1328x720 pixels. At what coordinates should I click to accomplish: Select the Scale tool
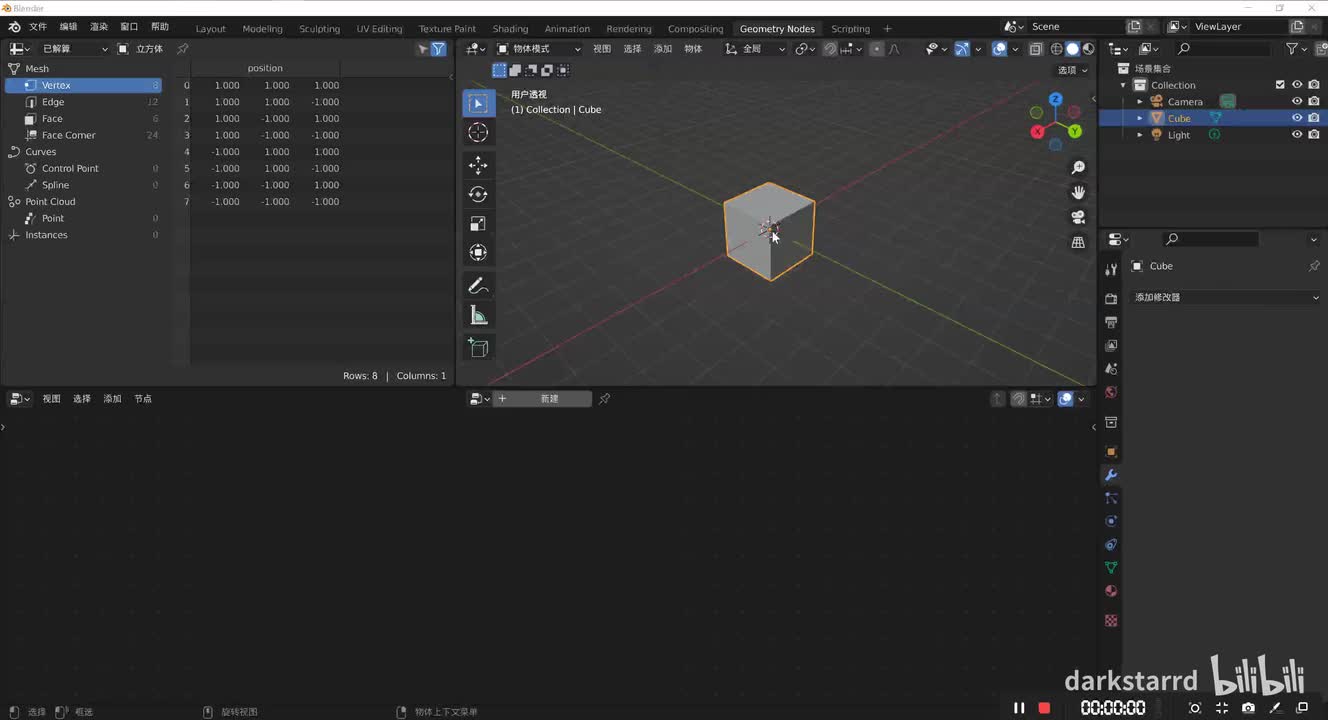tap(478, 223)
